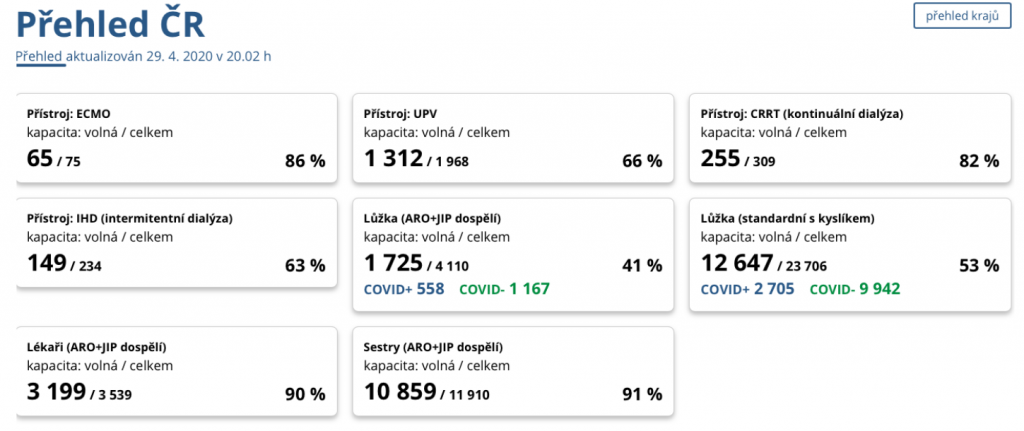Click COVID- 9 942 green value
This screenshot has width=1024, height=431.
(x=855, y=289)
